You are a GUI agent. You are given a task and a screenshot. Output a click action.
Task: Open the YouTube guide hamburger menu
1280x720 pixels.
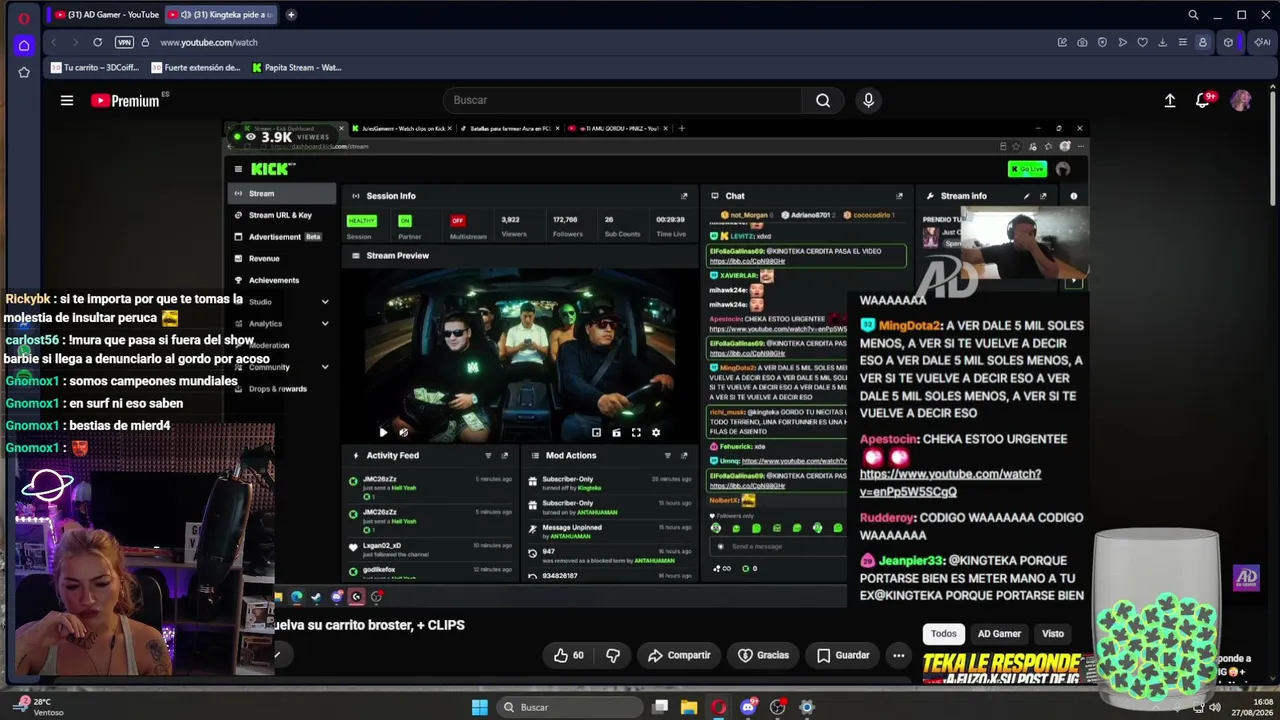click(x=67, y=100)
